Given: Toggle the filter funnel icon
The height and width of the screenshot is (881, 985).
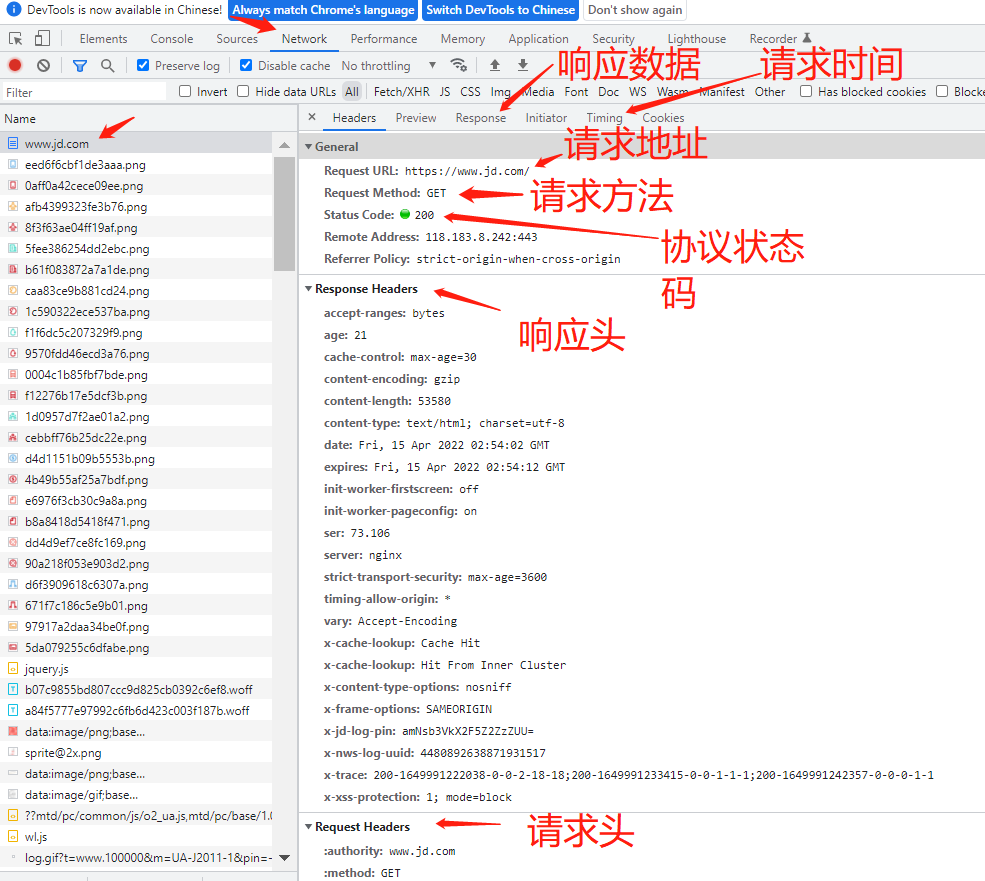Looking at the screenshot, I should [80, 65].
